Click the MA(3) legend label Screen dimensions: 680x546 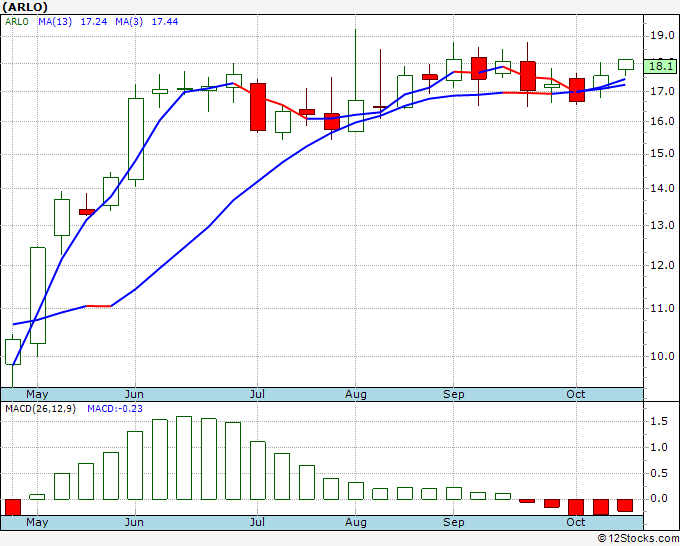(x=129, y=22)
